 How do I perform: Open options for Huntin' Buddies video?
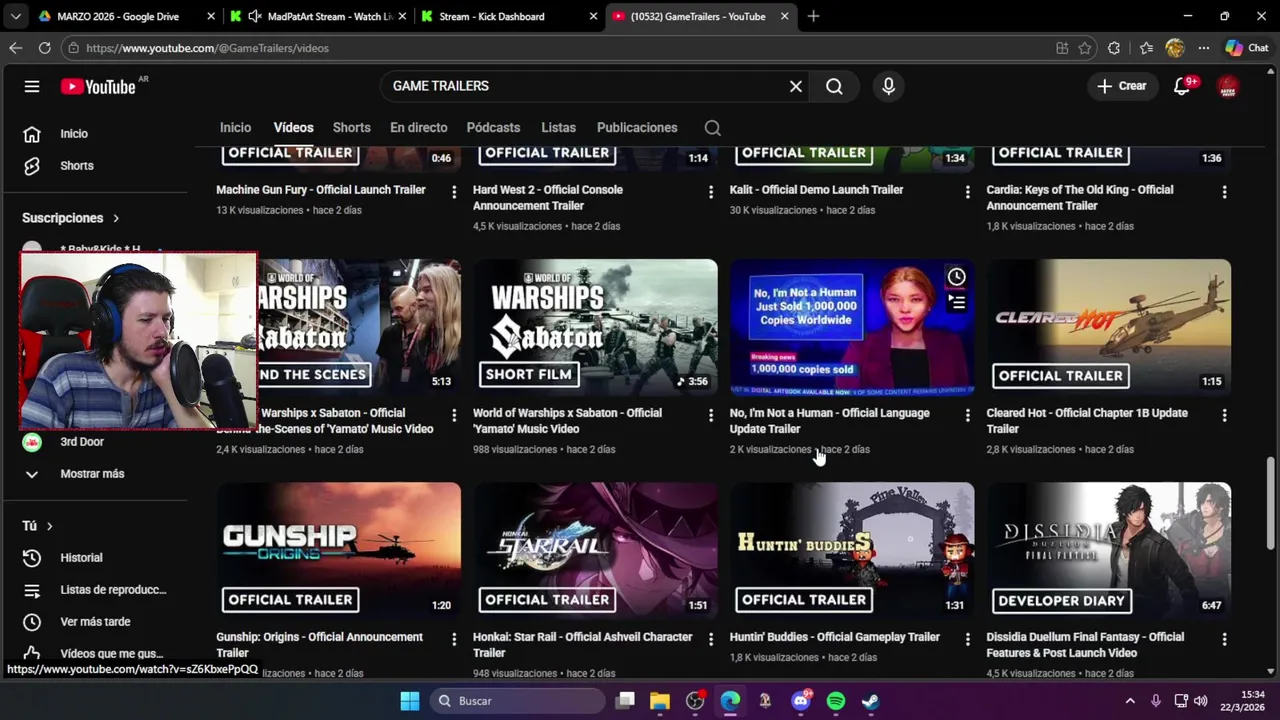(967, 638)
